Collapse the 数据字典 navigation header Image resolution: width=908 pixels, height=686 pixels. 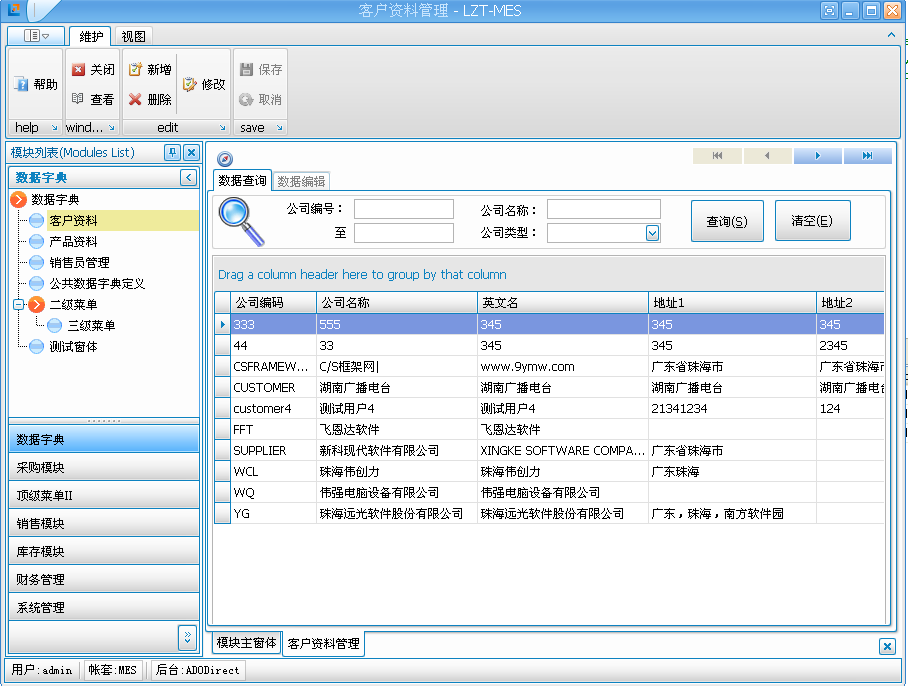(x=188, y=177)
